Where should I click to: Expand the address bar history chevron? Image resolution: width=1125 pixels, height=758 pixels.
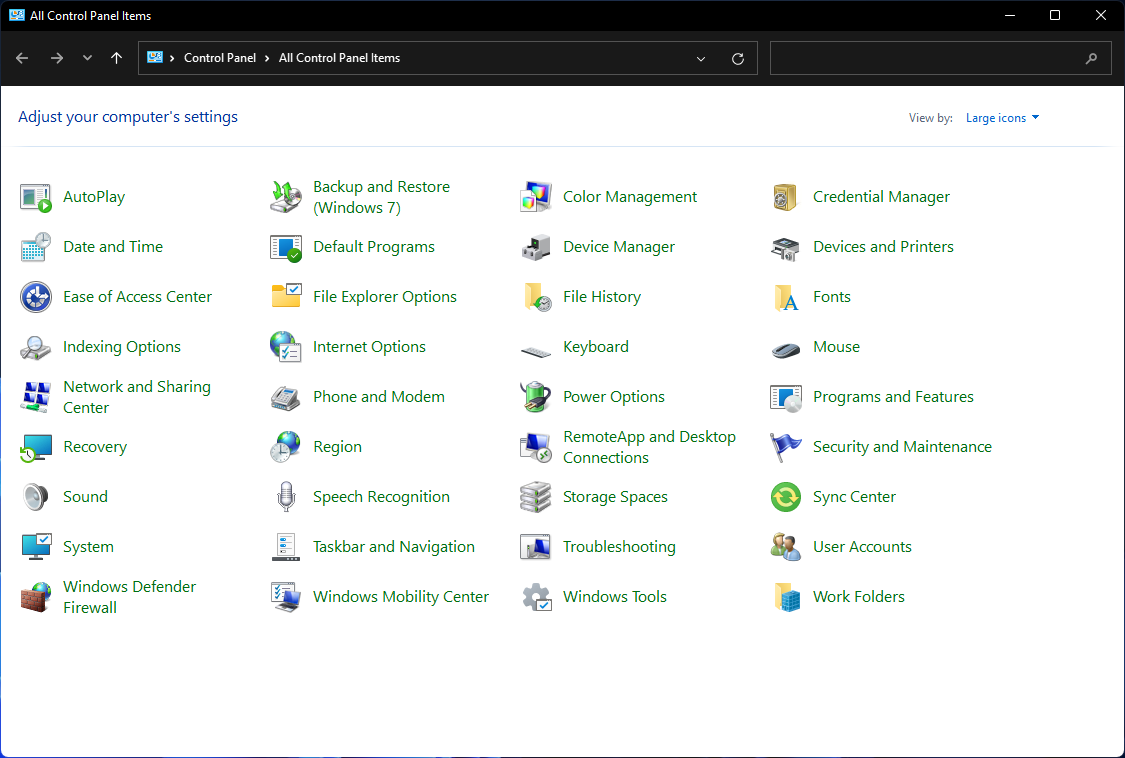pos(700,58)
